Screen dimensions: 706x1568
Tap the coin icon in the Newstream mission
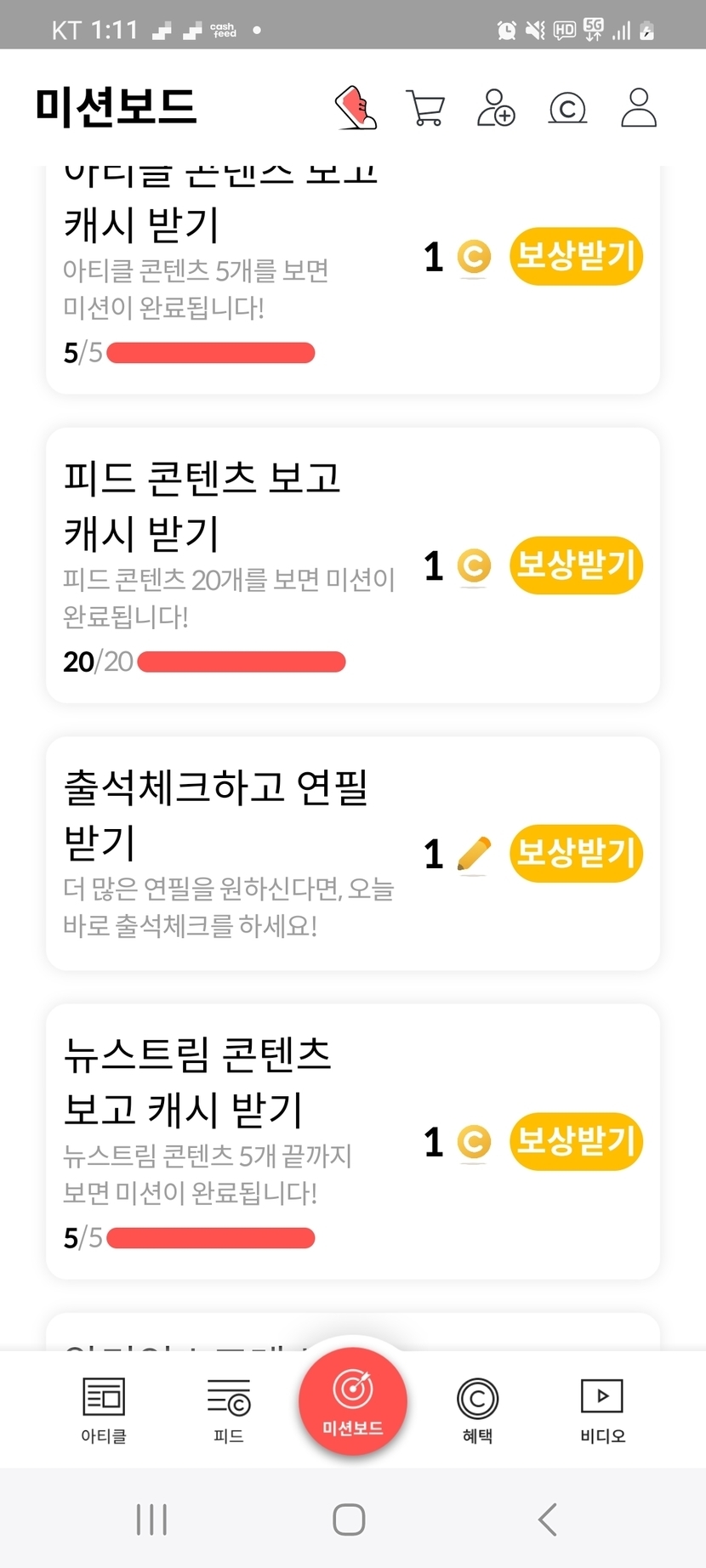(x=474, y=1142)
